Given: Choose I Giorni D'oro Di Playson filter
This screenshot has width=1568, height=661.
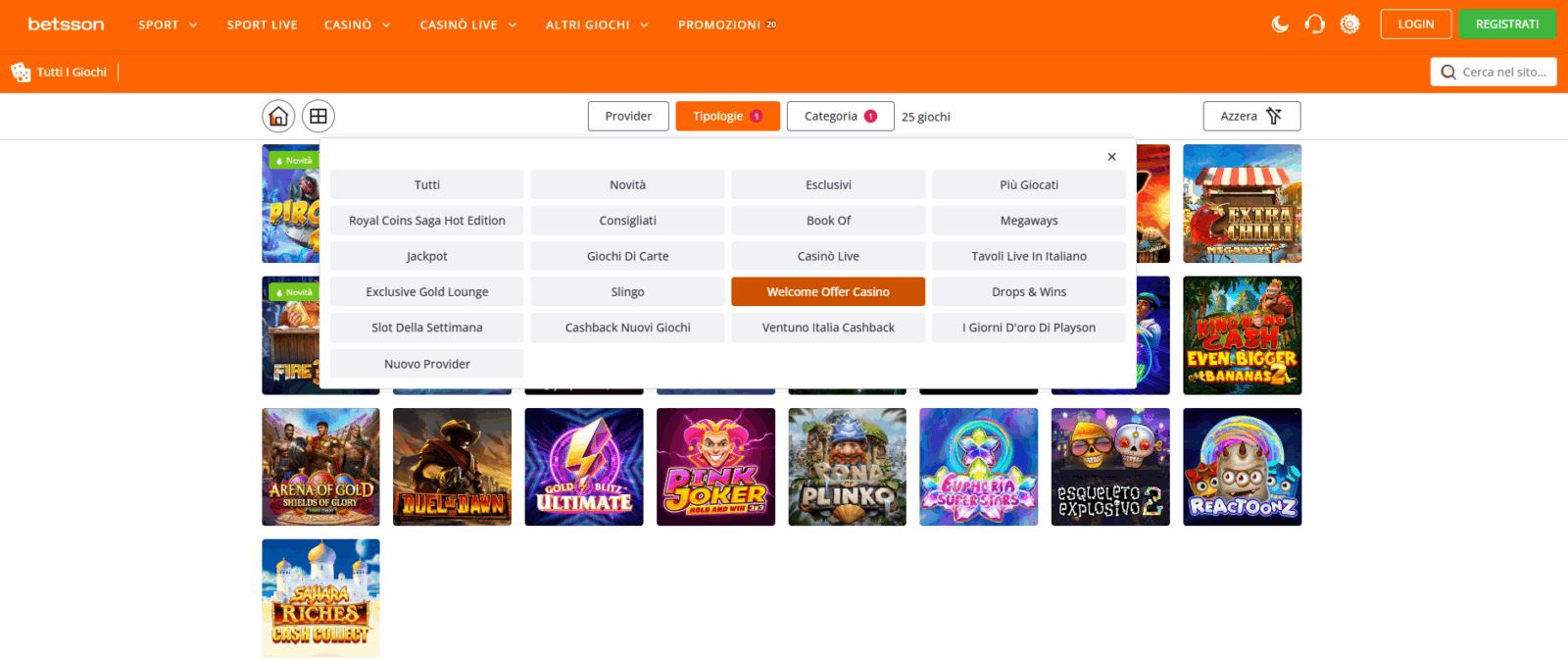Looking at the screenshot, I should tap(1029, 328).
